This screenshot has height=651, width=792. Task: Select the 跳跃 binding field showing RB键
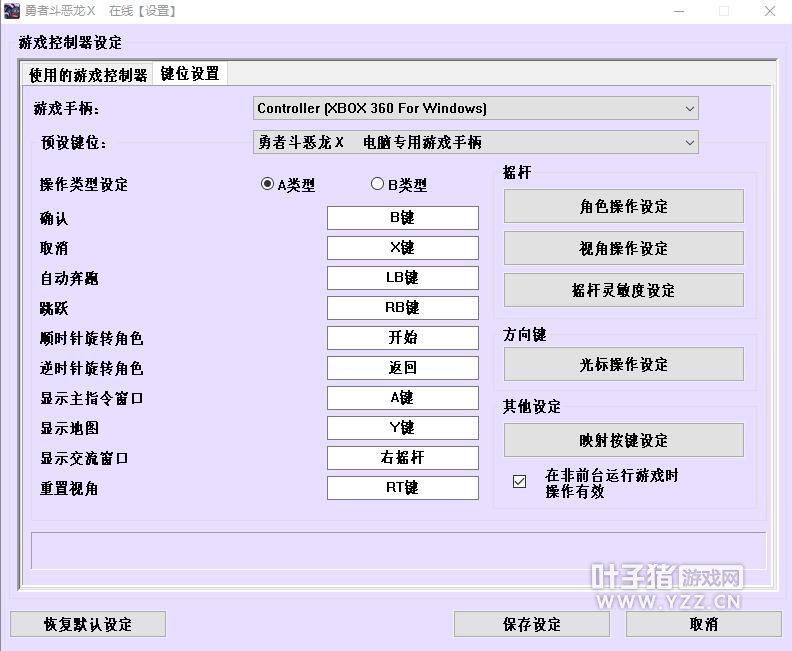click(402, 308)
